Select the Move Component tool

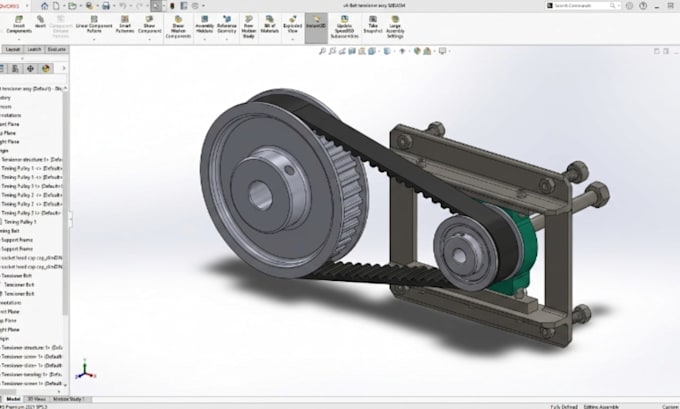pos(150,24)
